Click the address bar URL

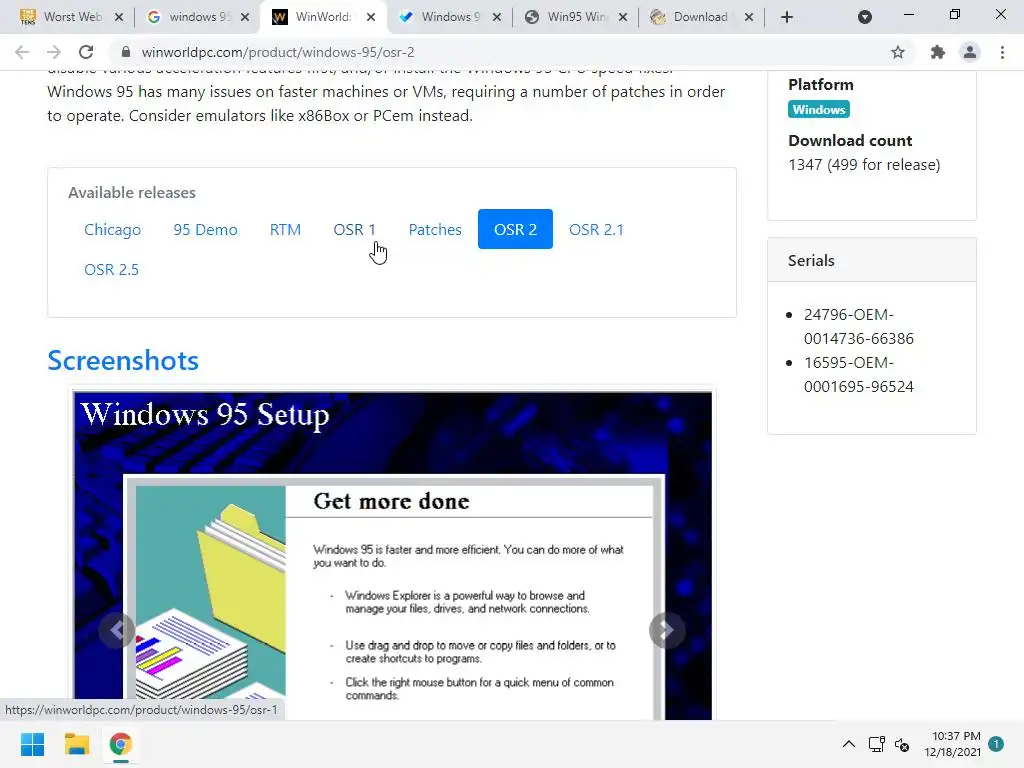coord(278,52)
